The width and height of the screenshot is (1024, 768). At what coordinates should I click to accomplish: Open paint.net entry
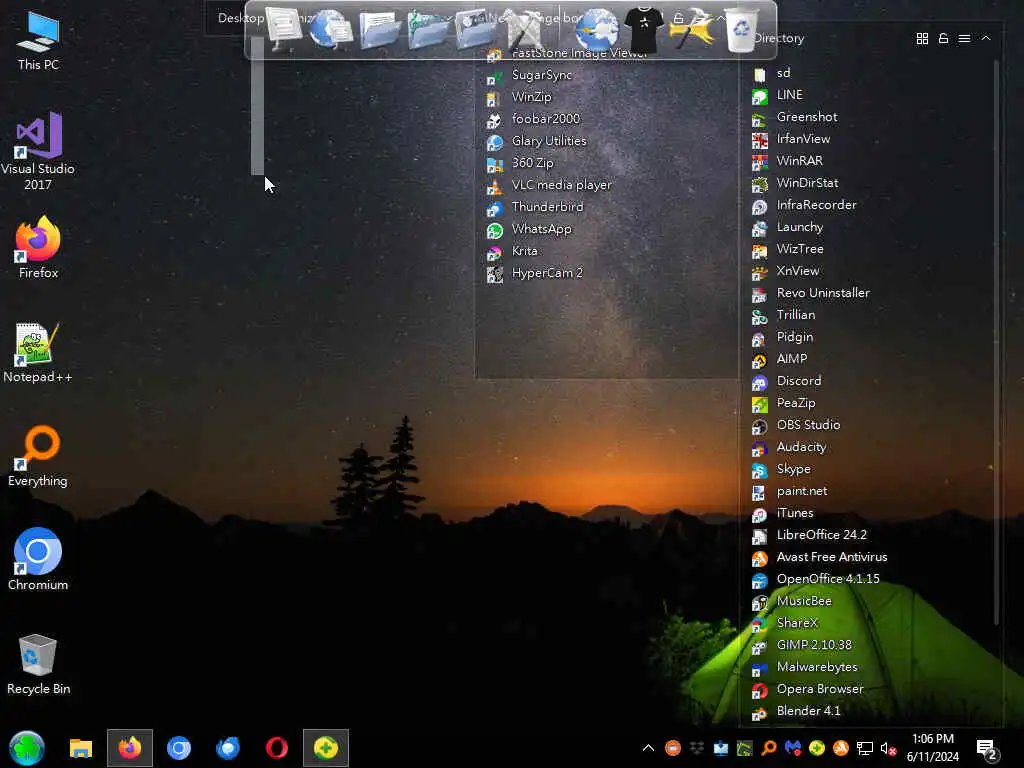tap(790, 491)
